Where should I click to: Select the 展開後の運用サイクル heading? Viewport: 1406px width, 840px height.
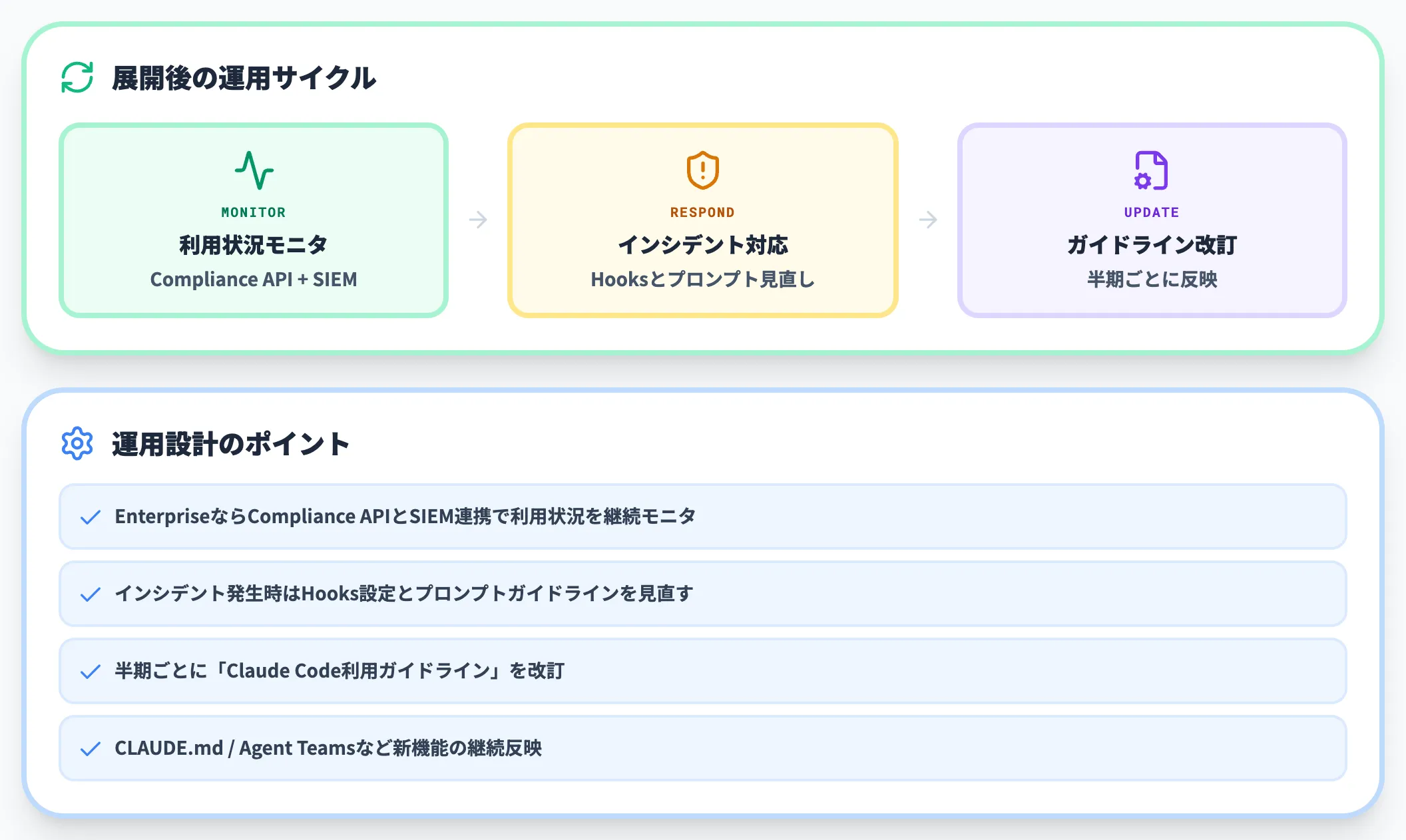(x=244, y=78)
